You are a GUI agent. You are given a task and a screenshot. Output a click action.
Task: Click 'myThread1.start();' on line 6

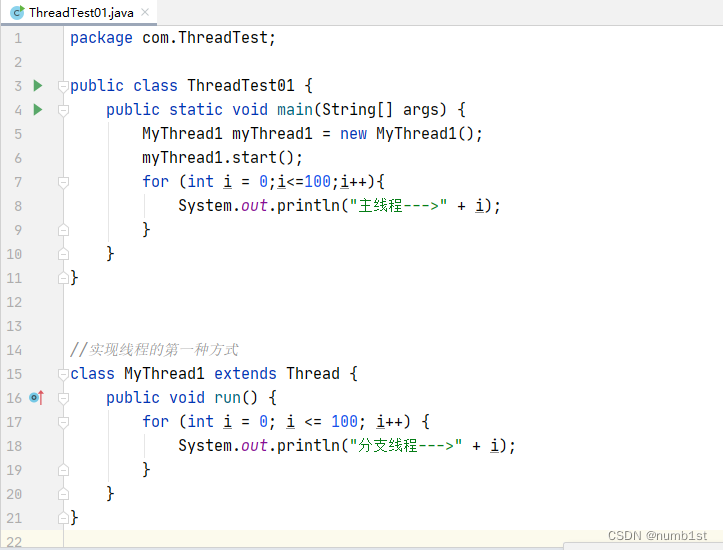click(222, 158)
